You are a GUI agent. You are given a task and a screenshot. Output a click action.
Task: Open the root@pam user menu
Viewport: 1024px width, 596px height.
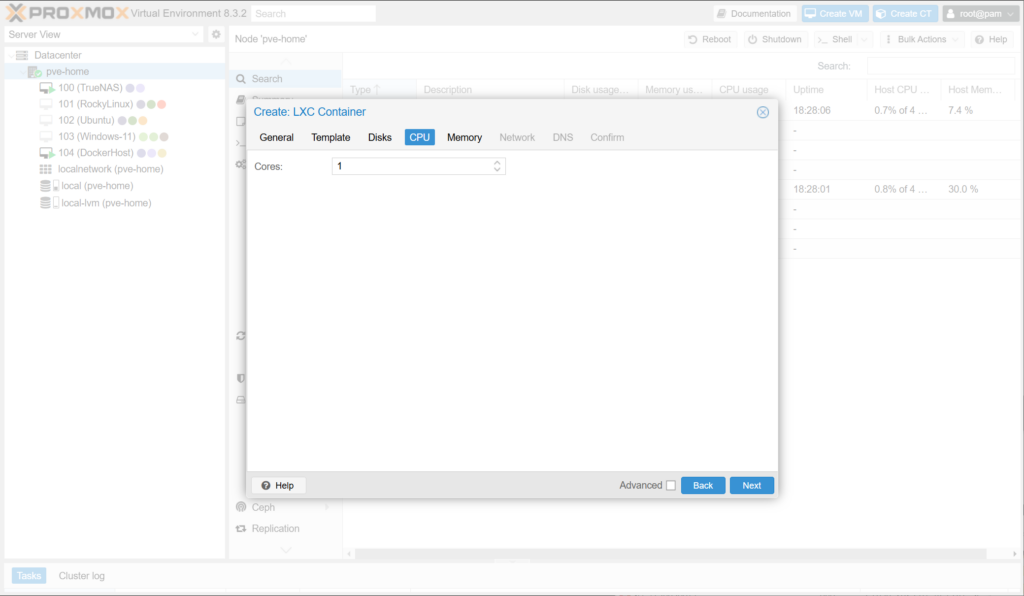tap(980, 14)
